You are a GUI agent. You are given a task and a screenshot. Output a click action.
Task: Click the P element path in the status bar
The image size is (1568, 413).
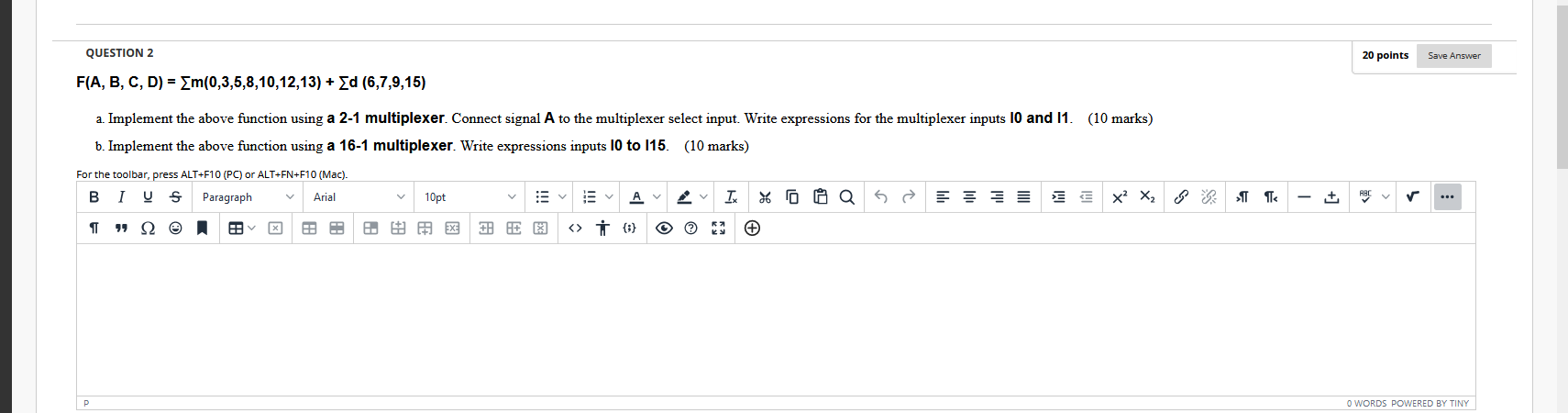point(86,403)
